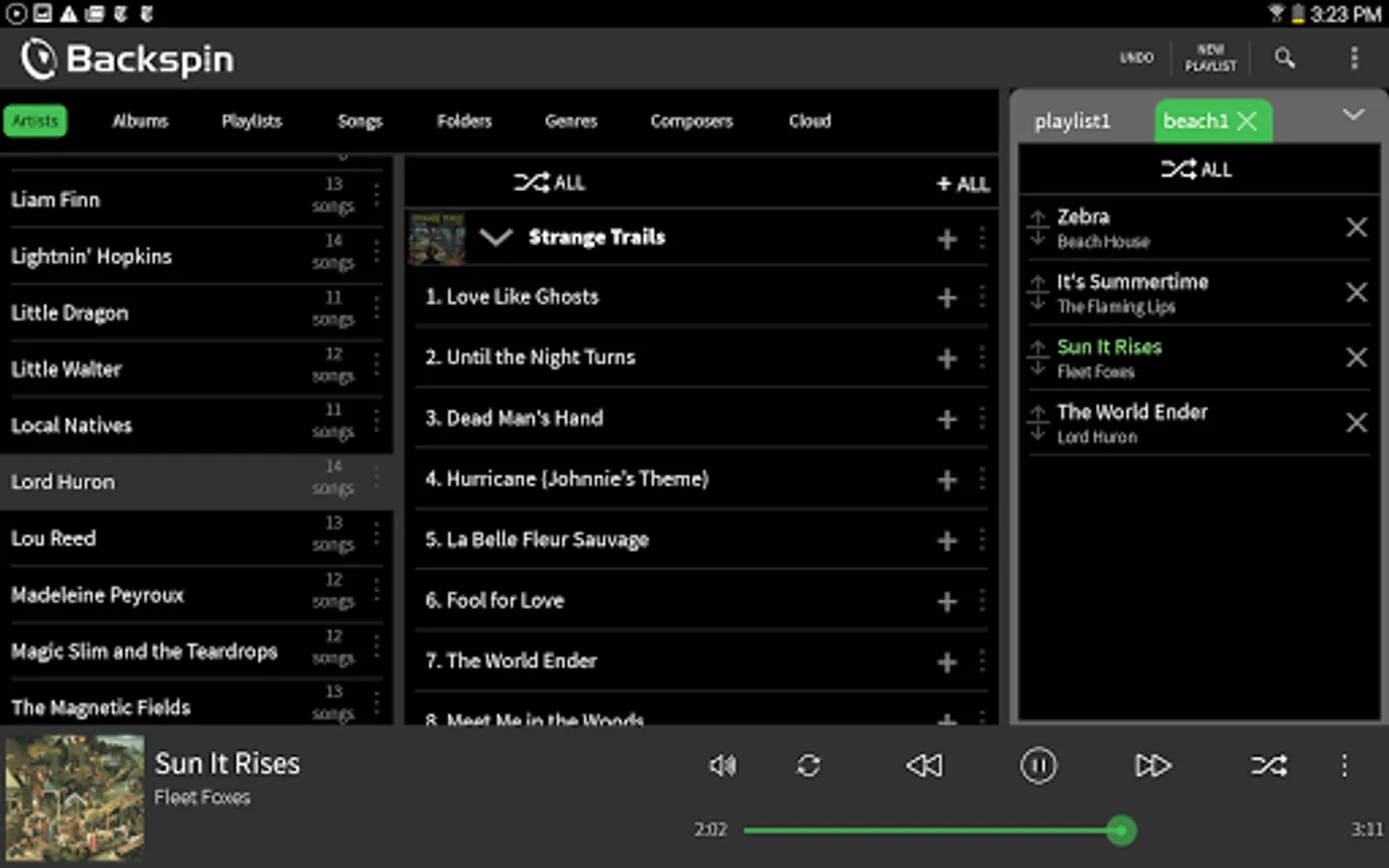Toggle shuffle in the player bar

pyautogui.click(x=1268, y=766)
